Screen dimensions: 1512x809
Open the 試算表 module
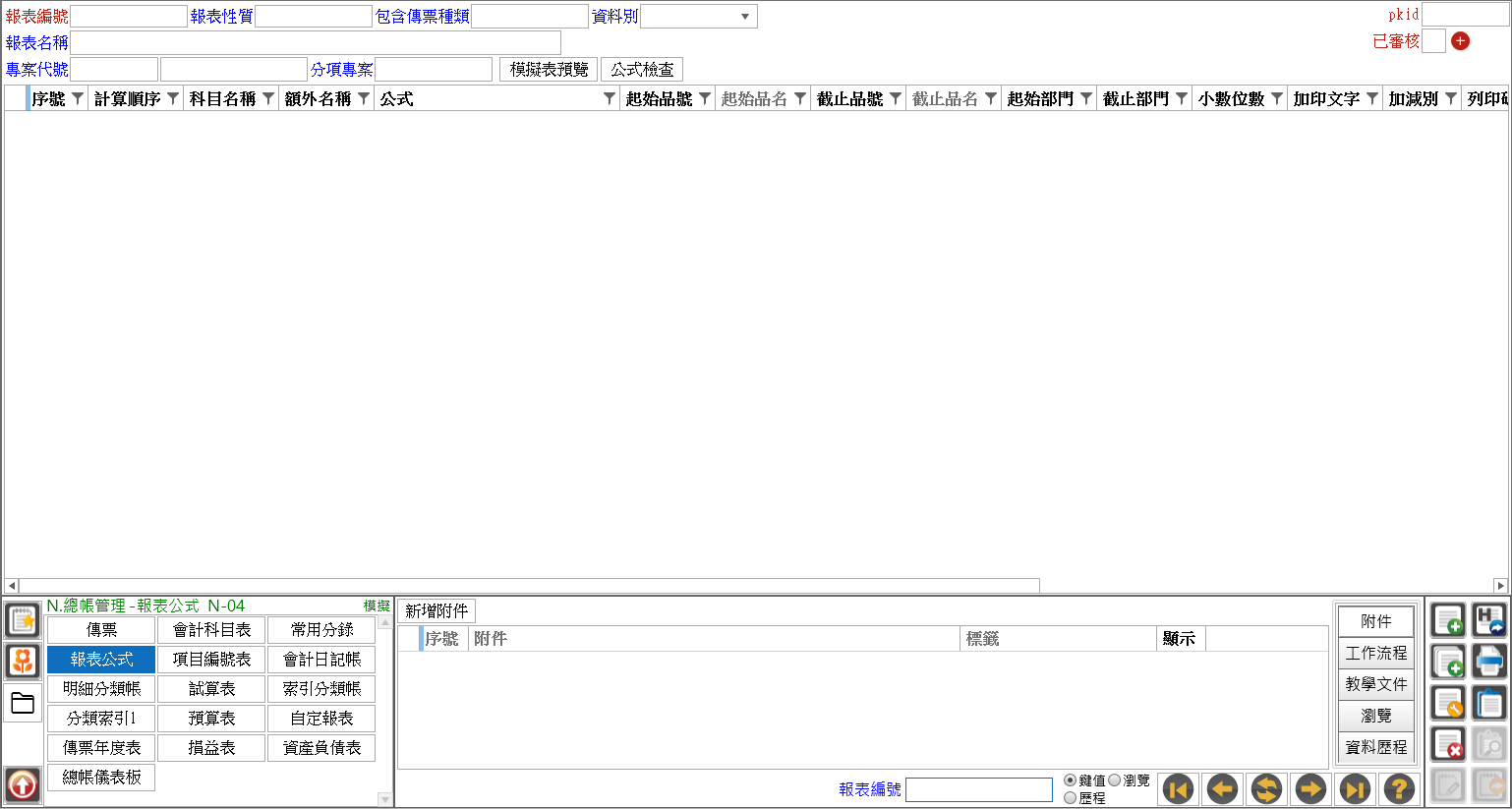click(211, 689)
